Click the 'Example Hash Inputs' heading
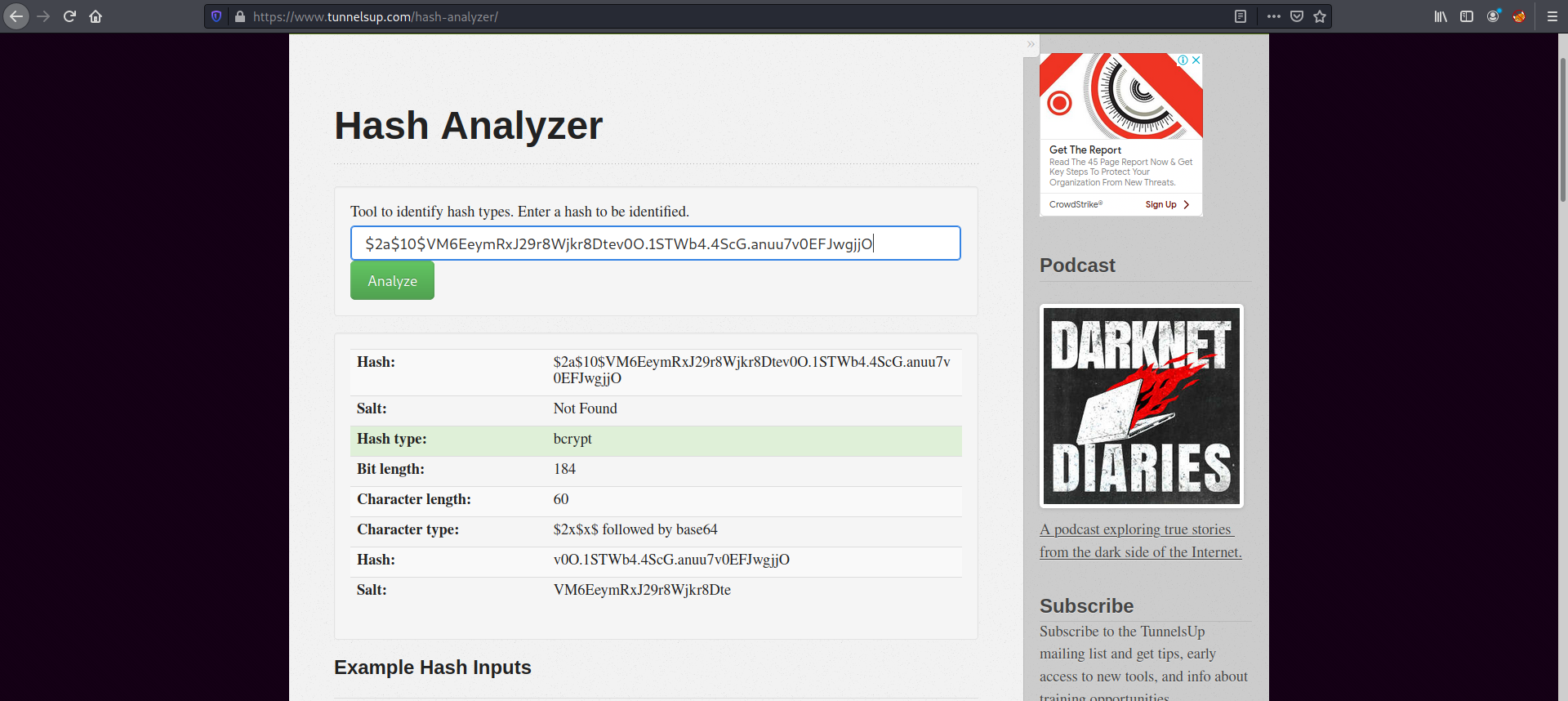 433,668
